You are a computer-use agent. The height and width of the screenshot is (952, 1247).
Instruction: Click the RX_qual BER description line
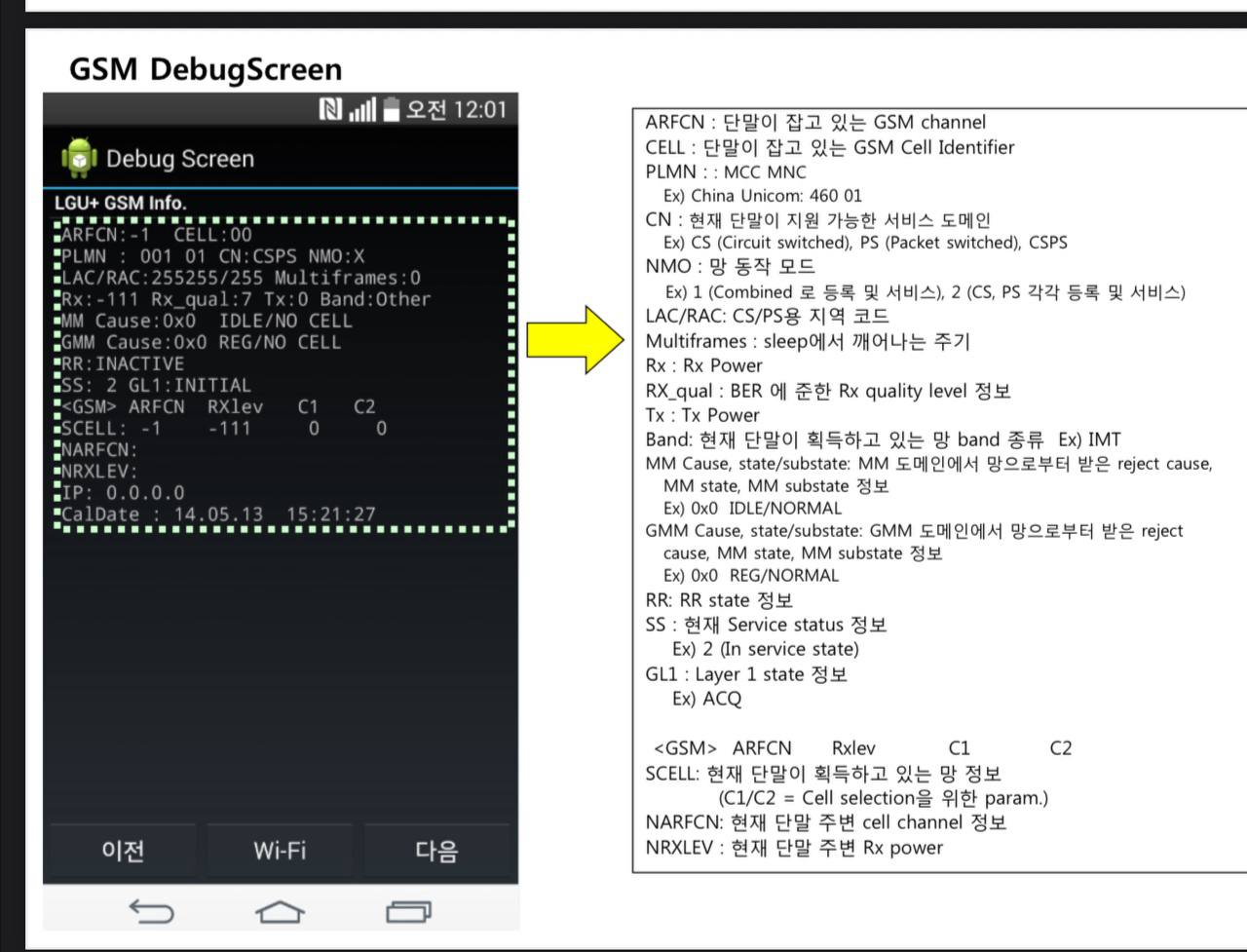point(828,391)
